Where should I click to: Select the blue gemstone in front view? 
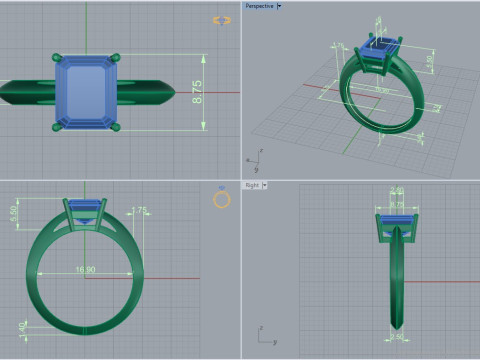point(85,205)
